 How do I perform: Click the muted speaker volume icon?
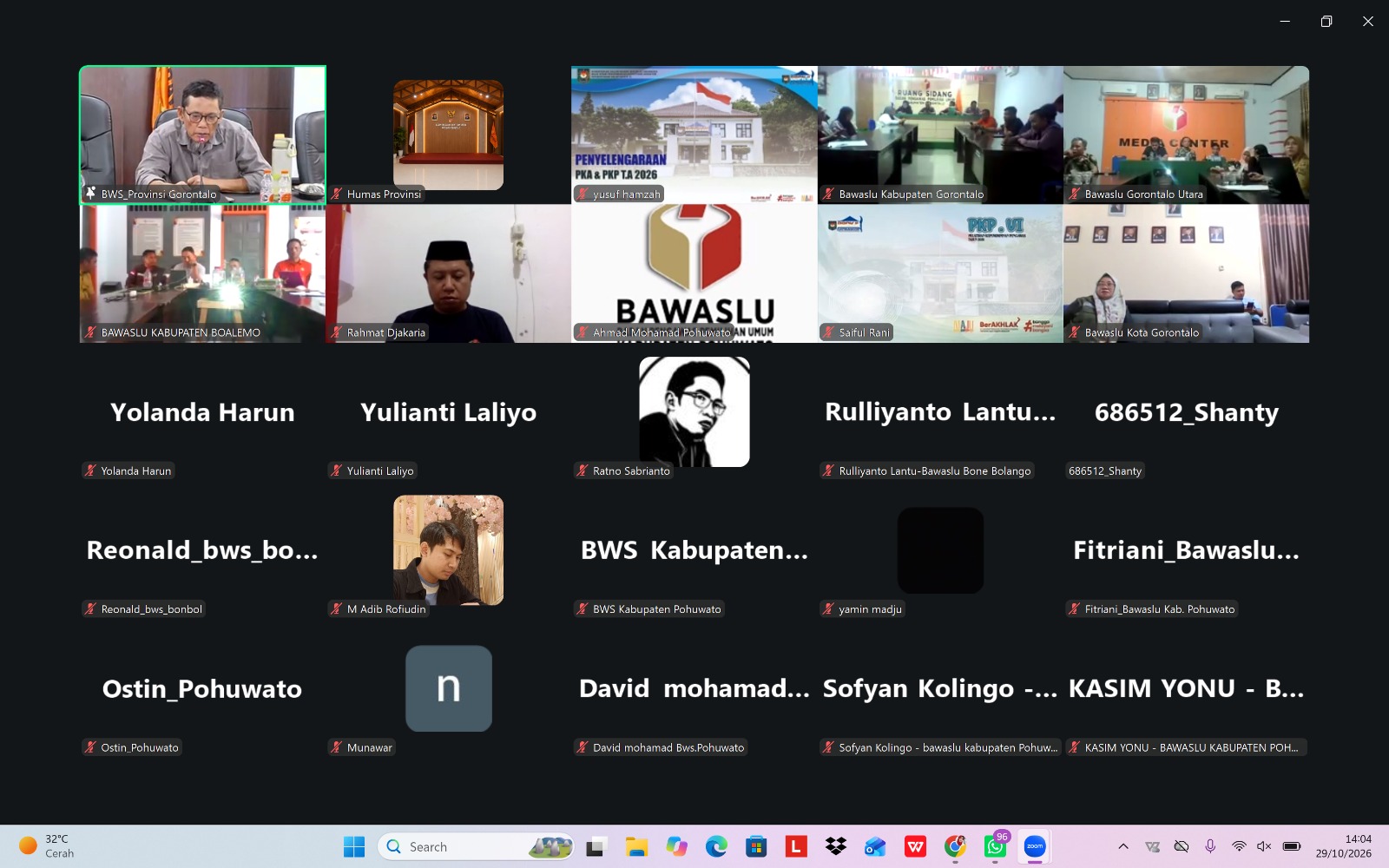[x=1264, y=846]
